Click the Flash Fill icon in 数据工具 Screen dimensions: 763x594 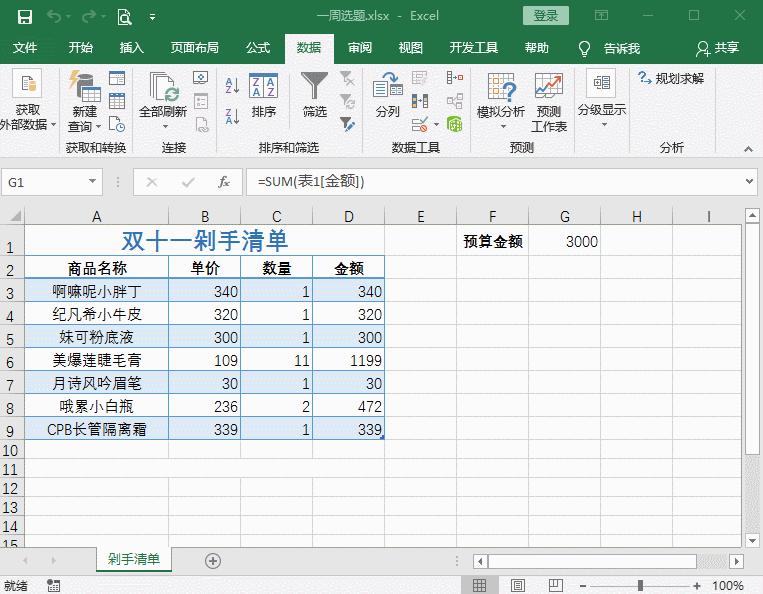(419, 78)
